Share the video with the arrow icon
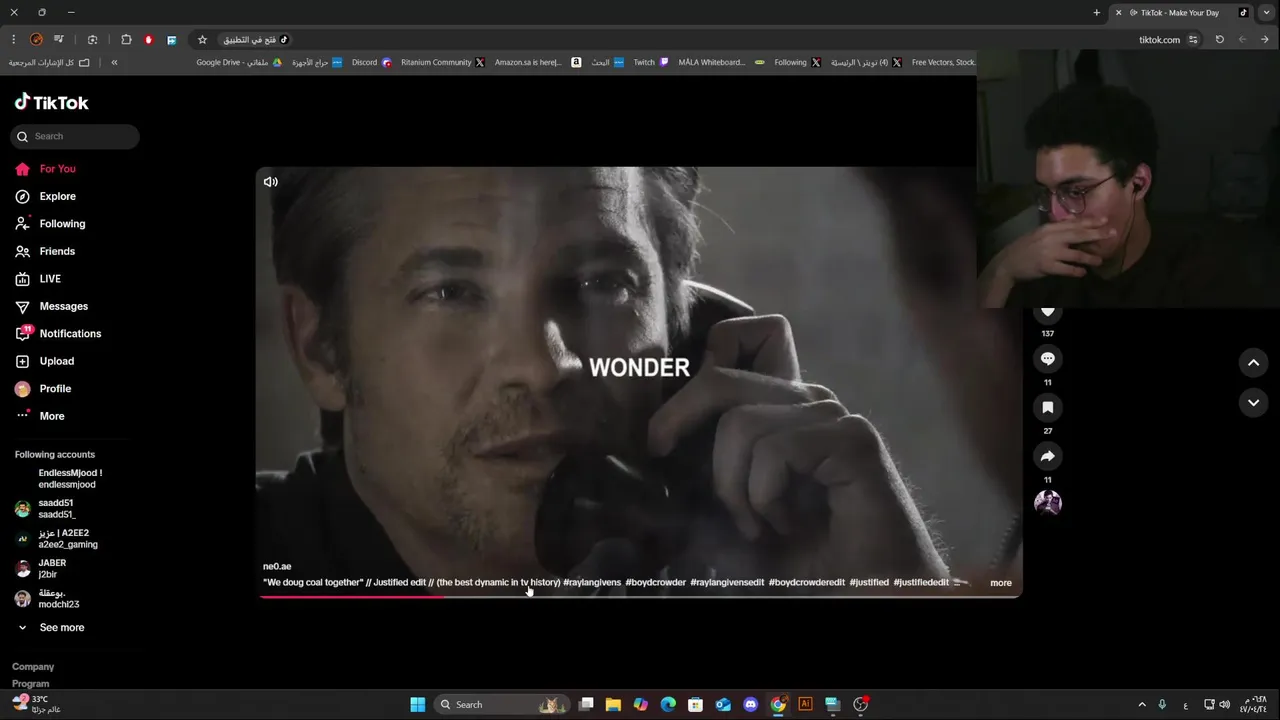 1048,456
